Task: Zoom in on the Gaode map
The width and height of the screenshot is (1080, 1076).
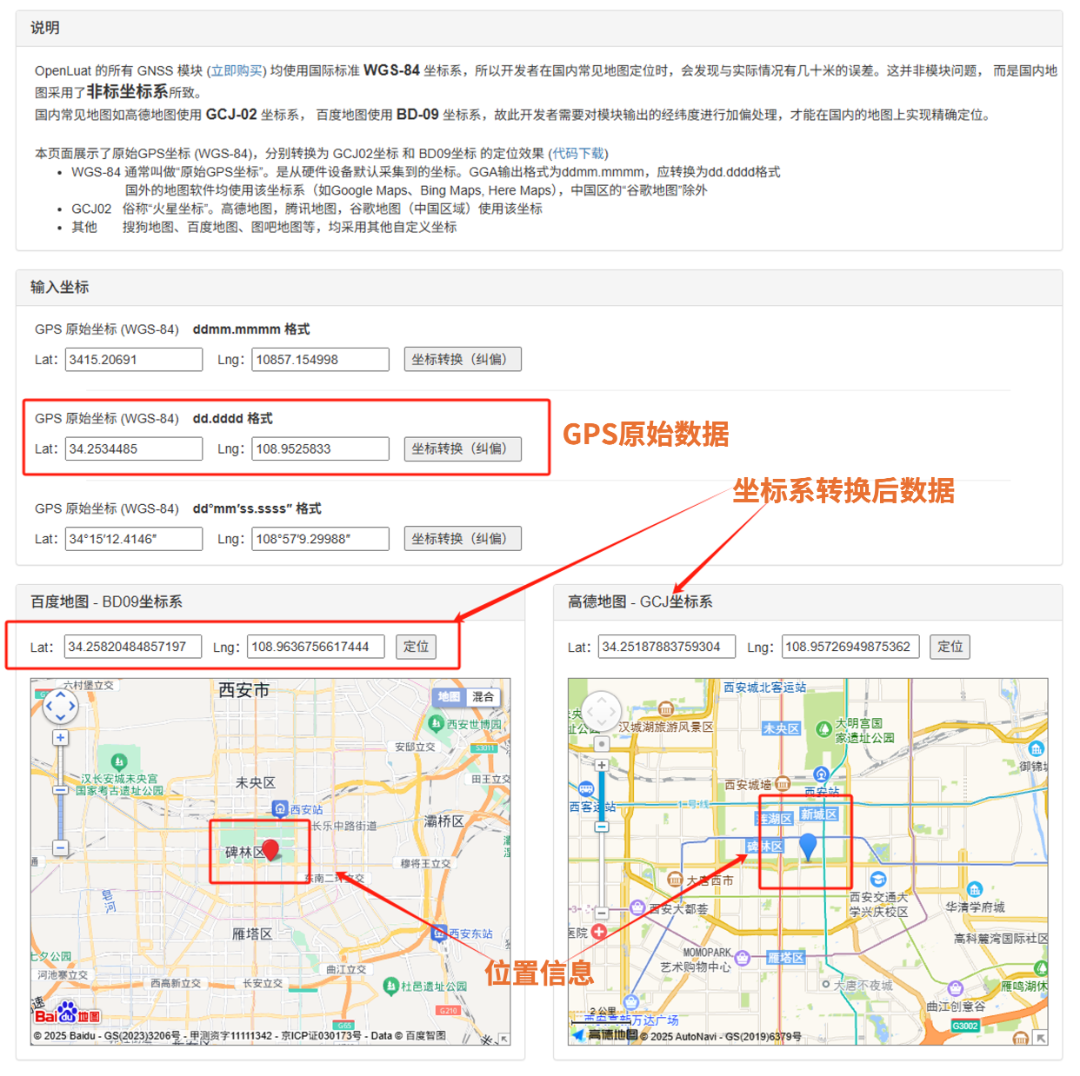Action: [x=601, y=765]
